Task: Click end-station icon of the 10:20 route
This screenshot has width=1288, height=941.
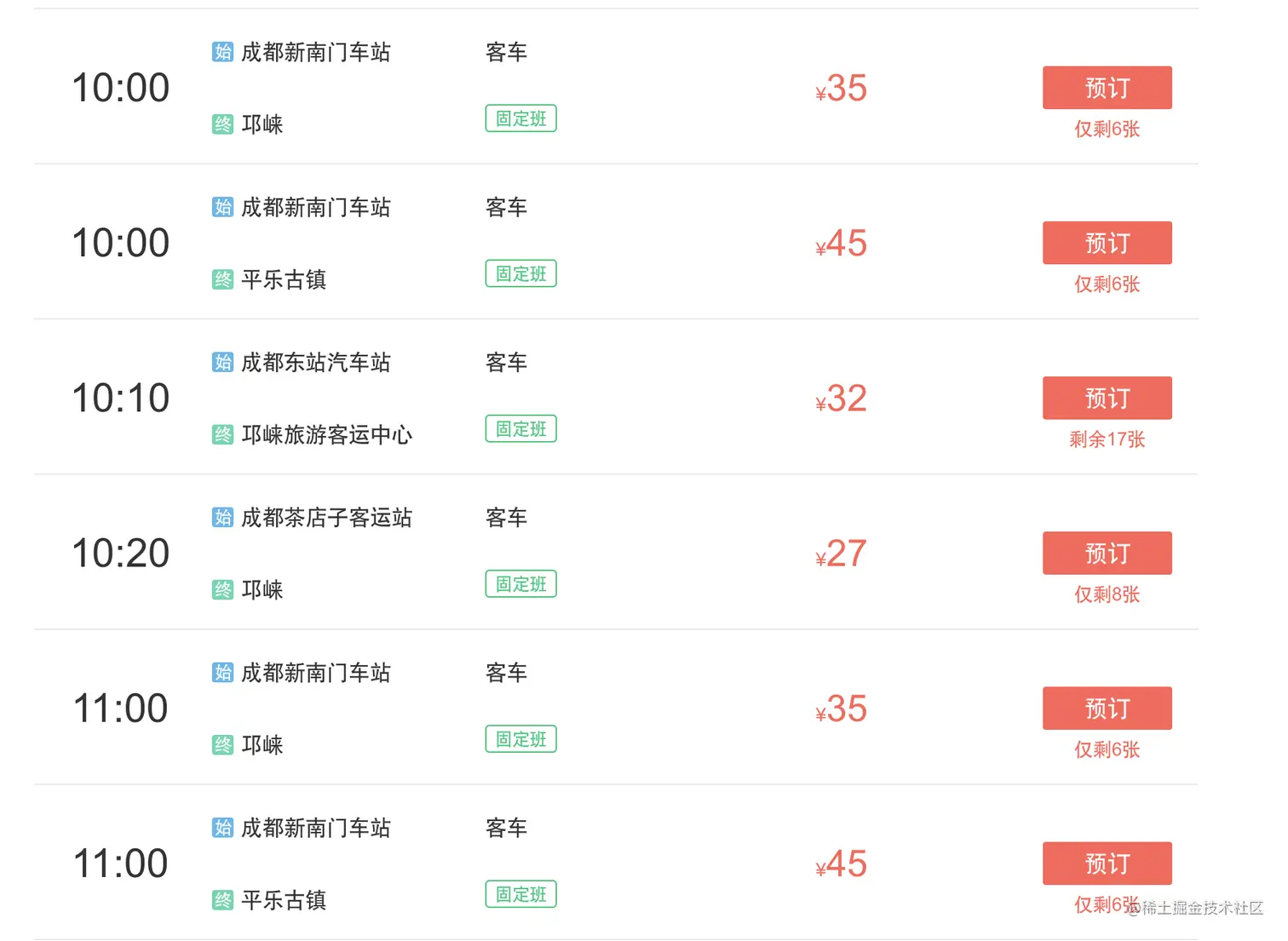Action: tap(222, 590)
